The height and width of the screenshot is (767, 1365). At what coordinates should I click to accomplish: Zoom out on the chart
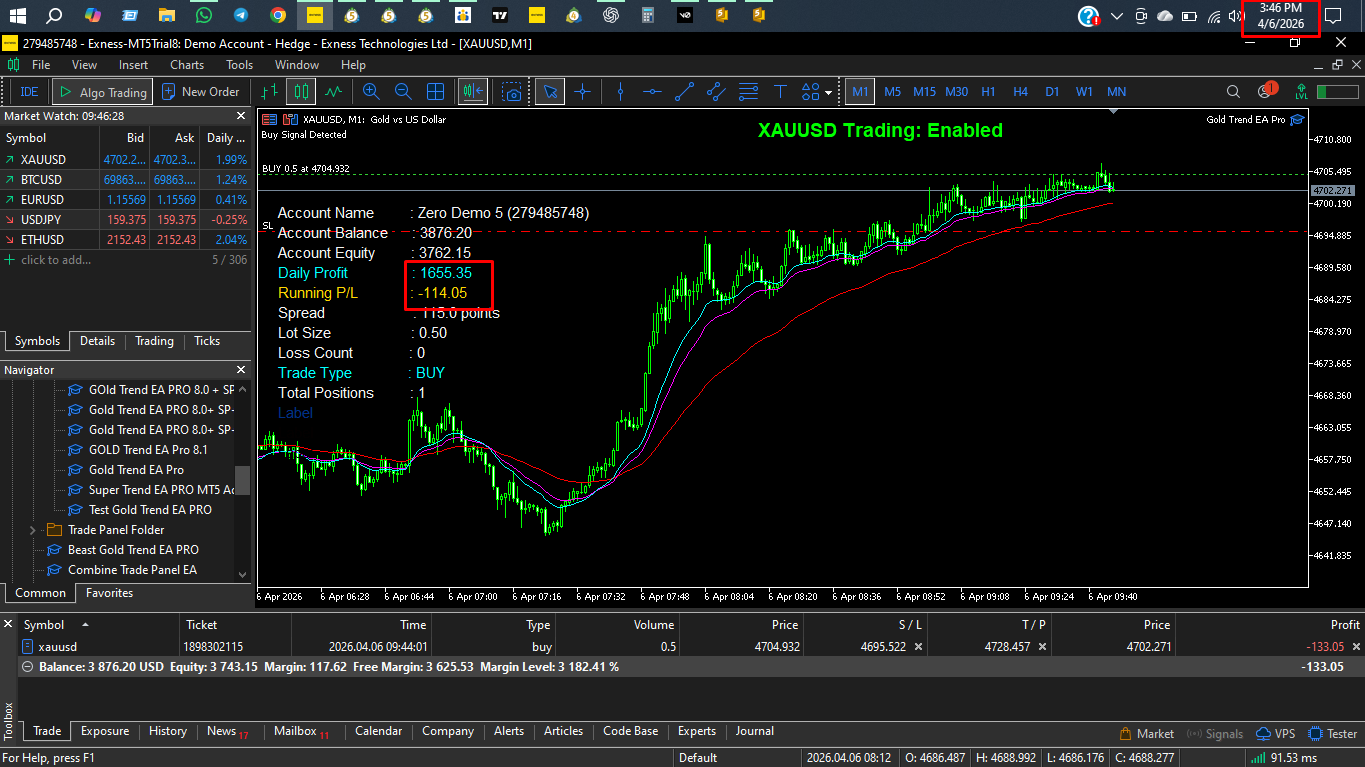click(x=403, y=92)
